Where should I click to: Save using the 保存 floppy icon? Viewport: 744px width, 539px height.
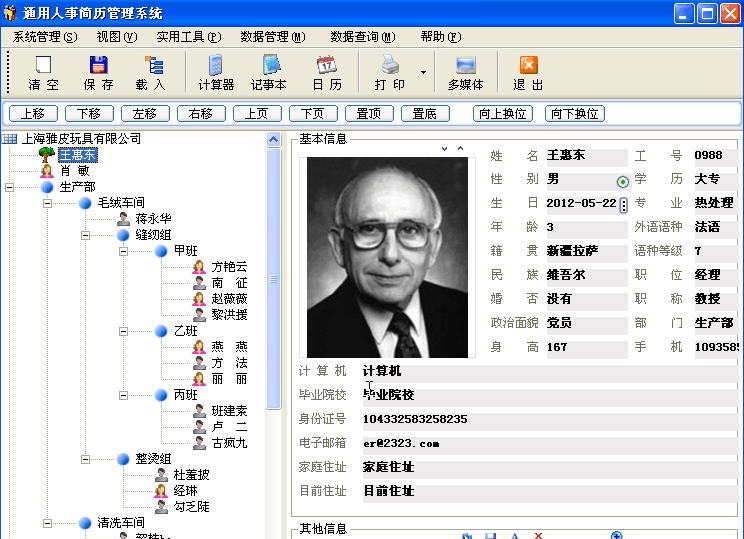pos(98,65)
